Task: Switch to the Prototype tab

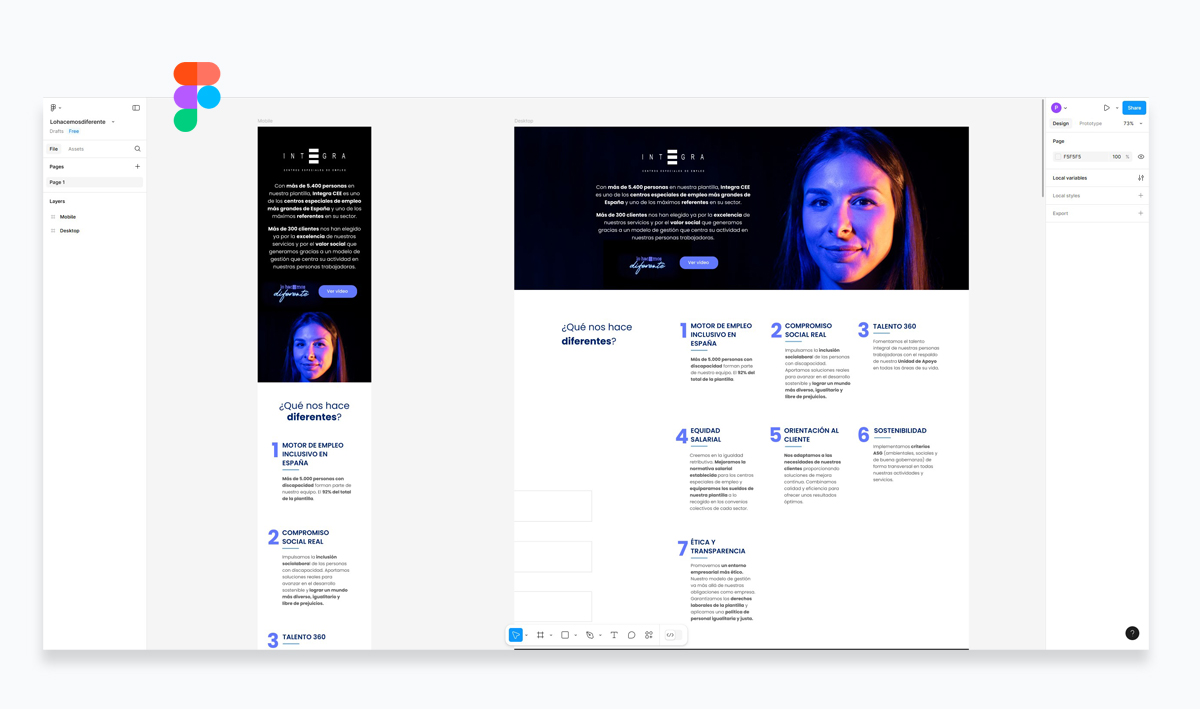Action: tap(1090, 123)
